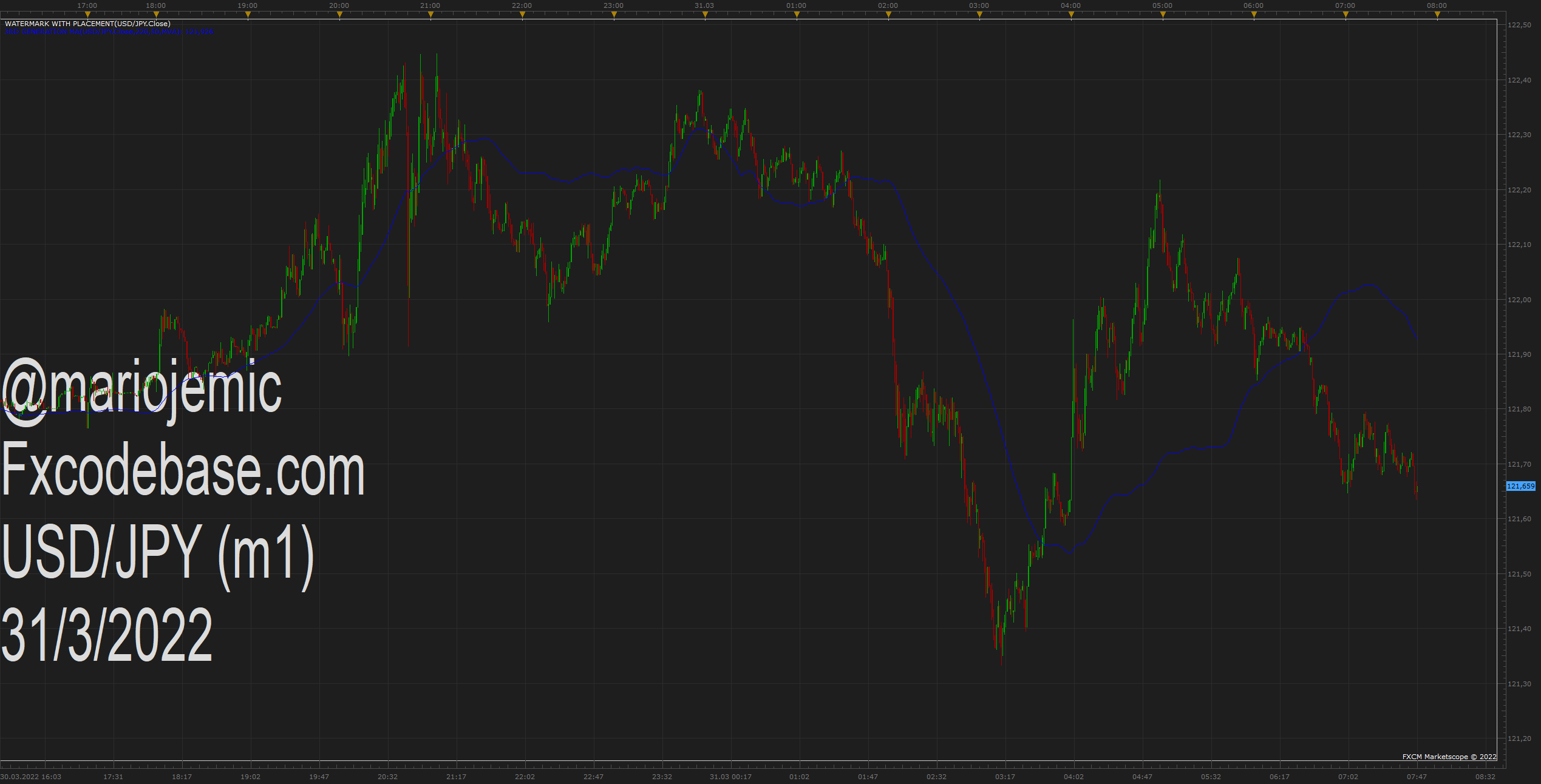This screenshot has width=1541, height=784.
Task: Click the 122,30 price axis label
Action: (x=1519, y=135)
